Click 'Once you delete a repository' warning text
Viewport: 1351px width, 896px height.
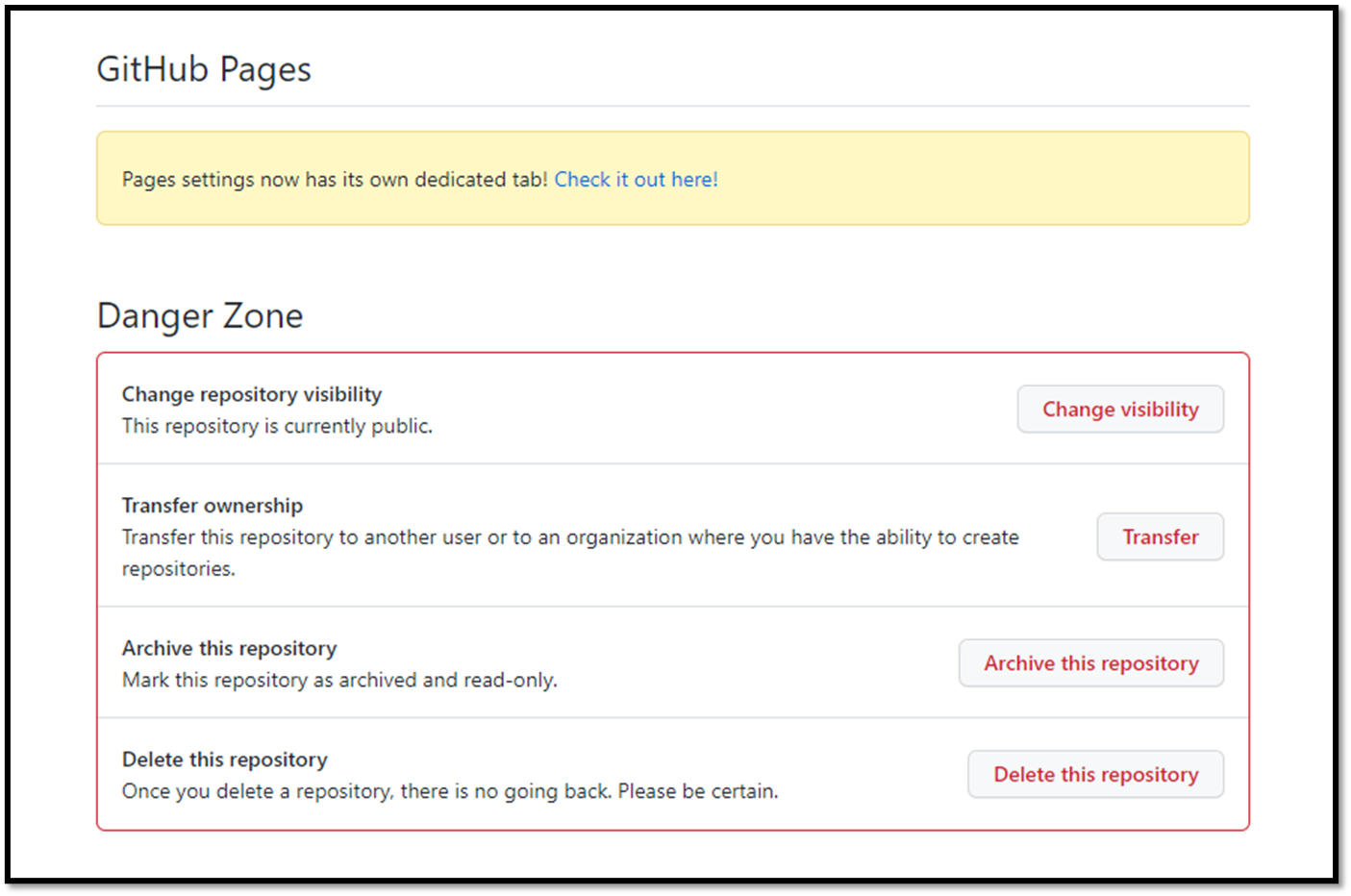450,791
